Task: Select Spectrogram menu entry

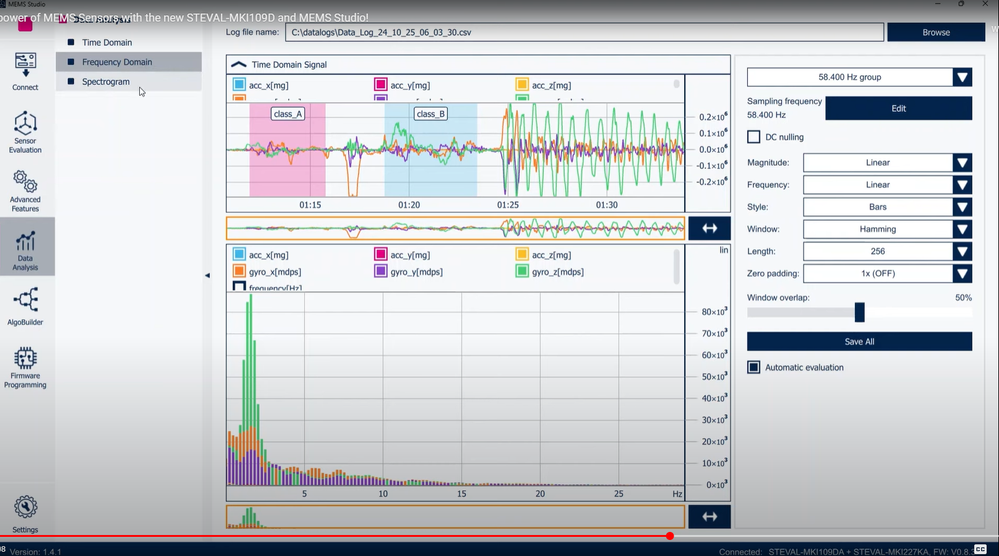Action: (129, 82)
